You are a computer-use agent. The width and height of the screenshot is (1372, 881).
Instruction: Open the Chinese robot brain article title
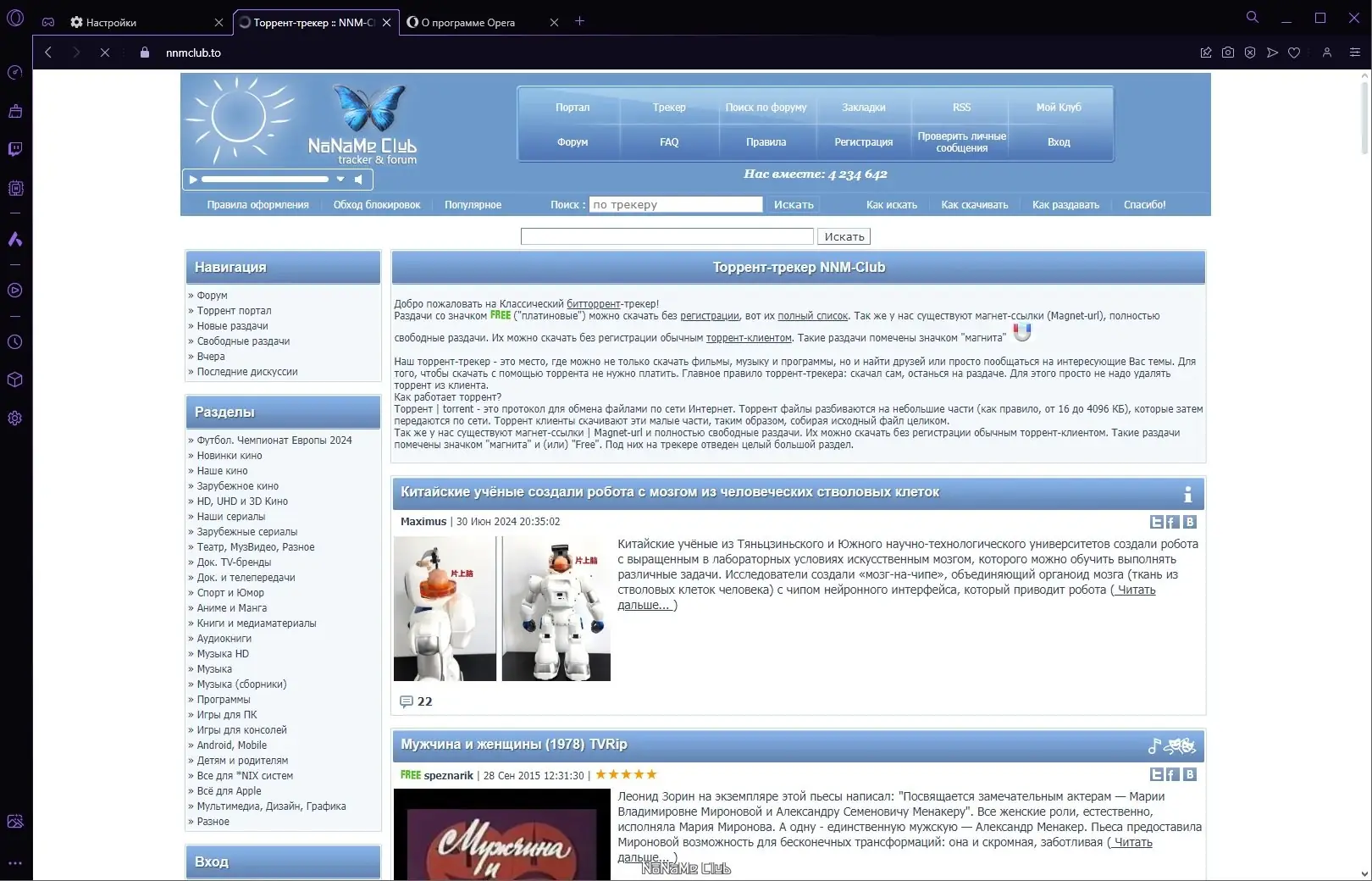pyautogui.click(x=670, y=492)
